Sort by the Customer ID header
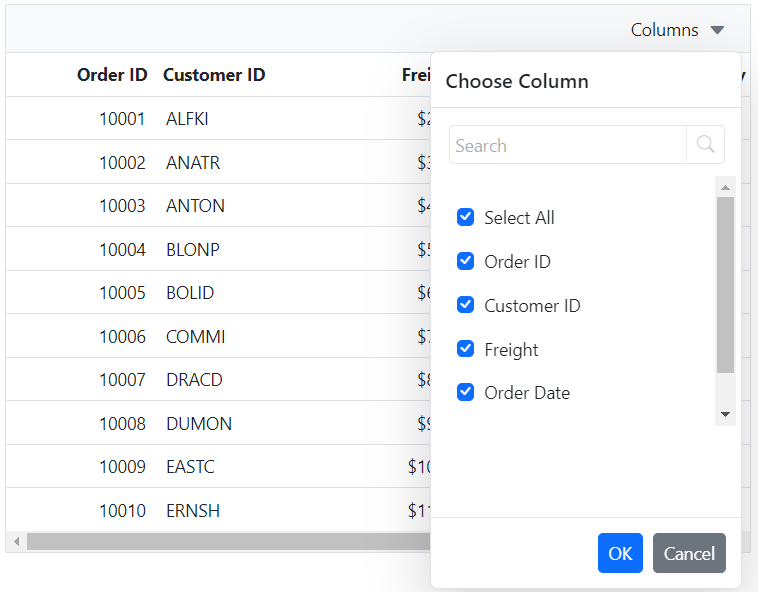The image size is (758, 592). [x=214, y=75]
